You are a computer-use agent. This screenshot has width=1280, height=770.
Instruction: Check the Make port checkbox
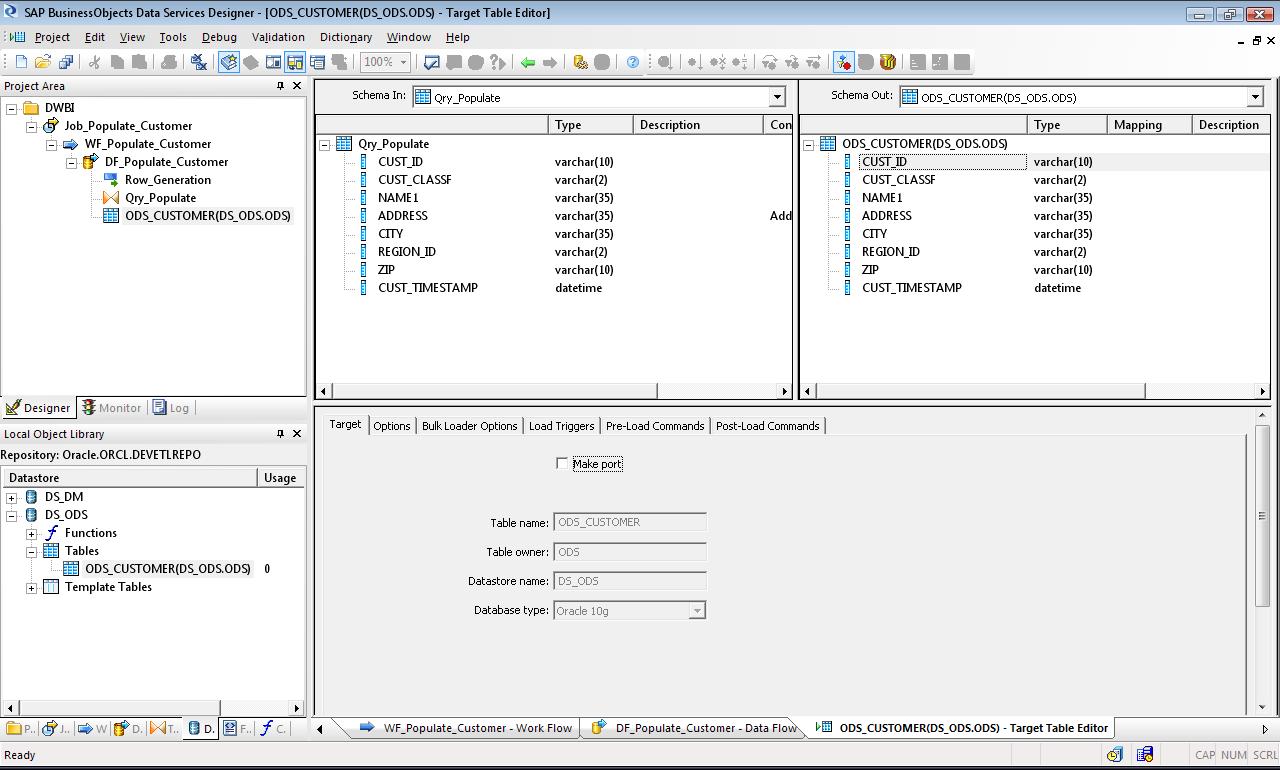(x=562, y=463)
